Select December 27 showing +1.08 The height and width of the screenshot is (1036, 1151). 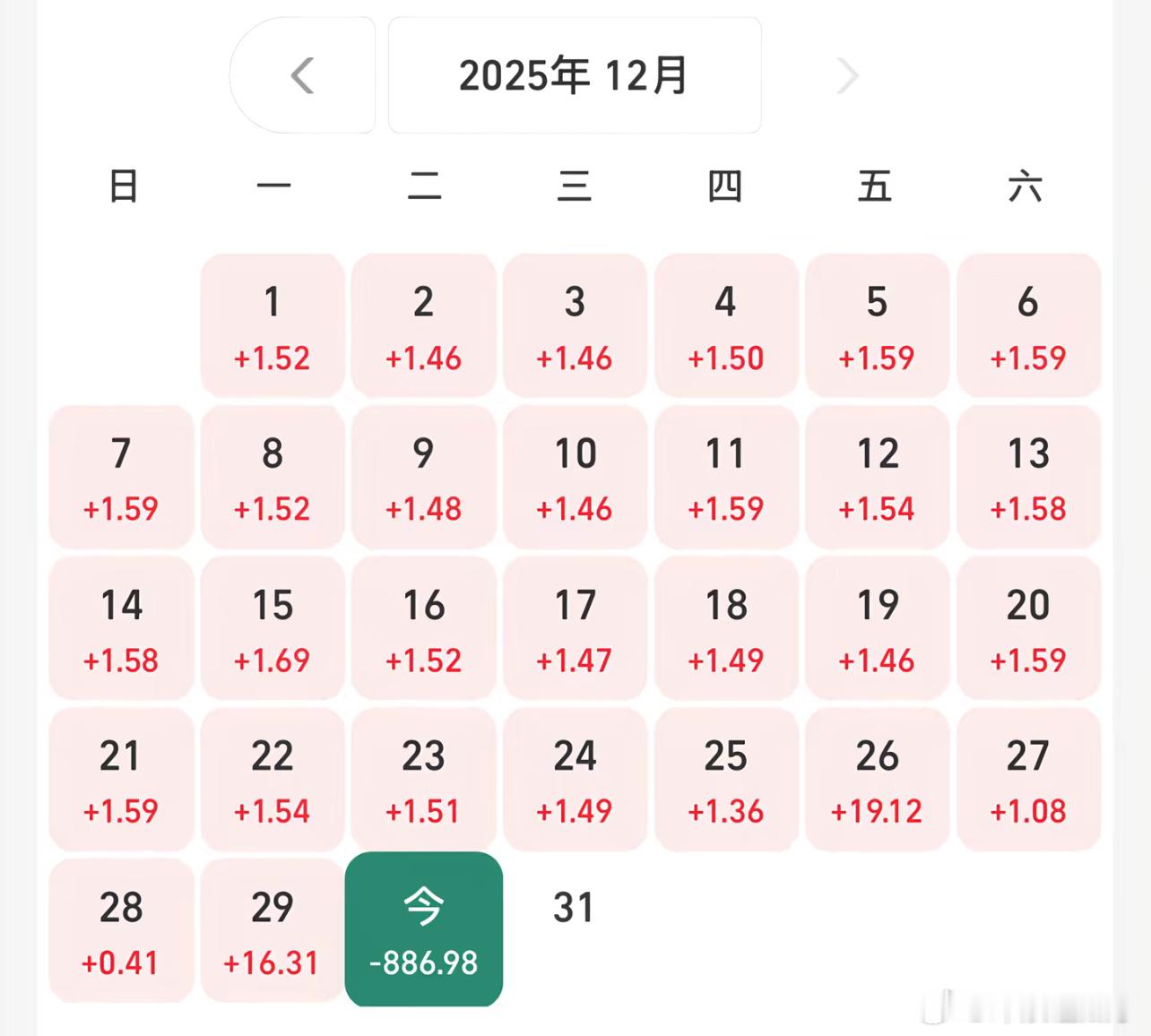pos(1028,779)
